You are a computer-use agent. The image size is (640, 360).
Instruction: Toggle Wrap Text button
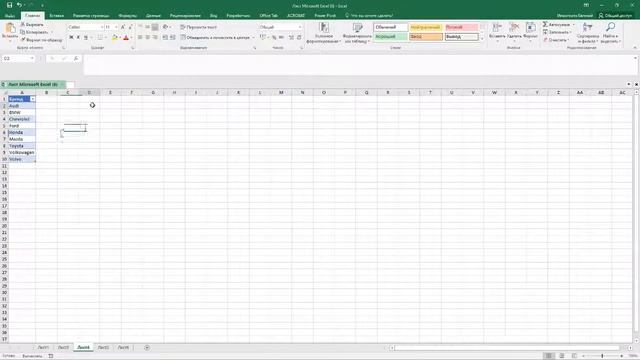[199, 27]
